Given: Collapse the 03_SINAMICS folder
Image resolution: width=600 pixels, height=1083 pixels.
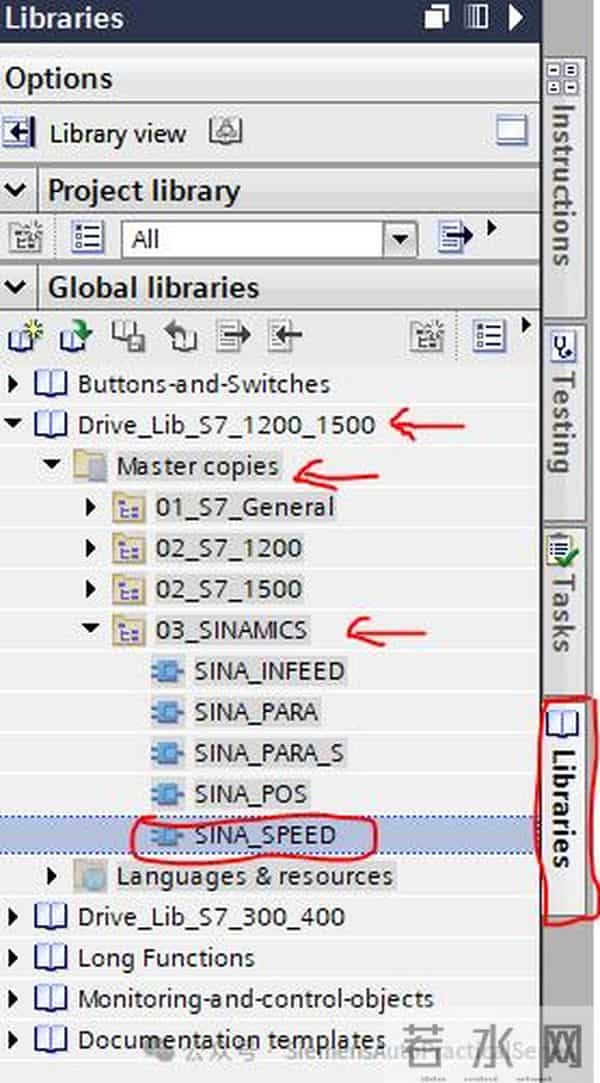Looking at the screenshot, I should click(92, 630).
